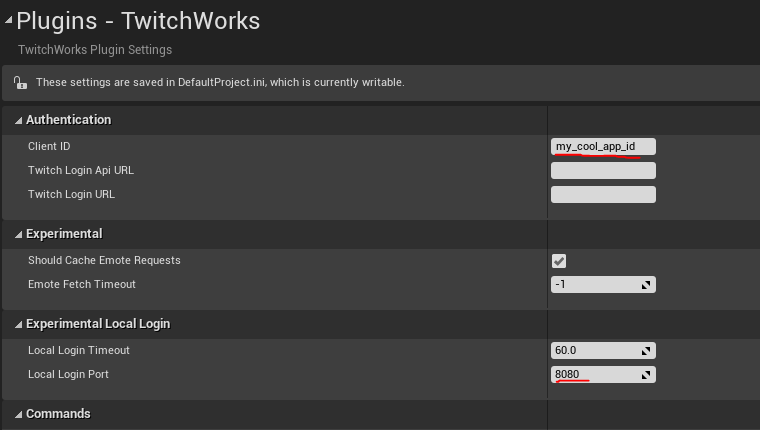760x430 pixels.
Task: Select the Client ID property label
Action: pos(49,147)
